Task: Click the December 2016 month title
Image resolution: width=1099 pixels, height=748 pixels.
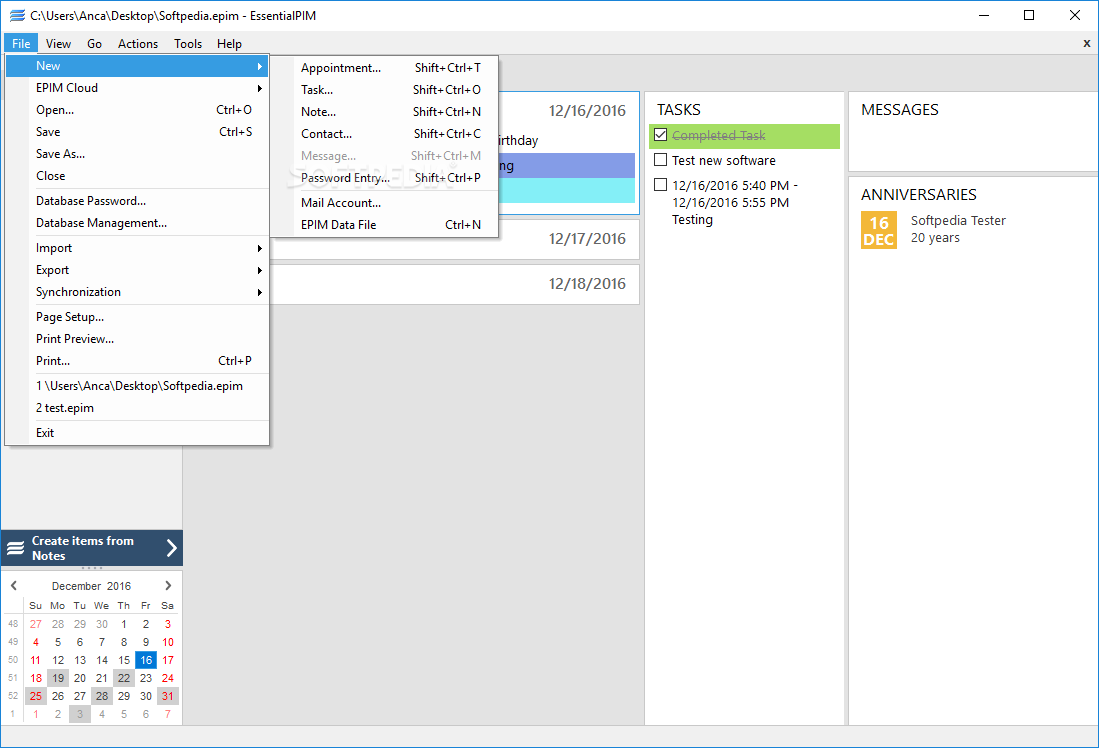Action: (x=91, y=586)
